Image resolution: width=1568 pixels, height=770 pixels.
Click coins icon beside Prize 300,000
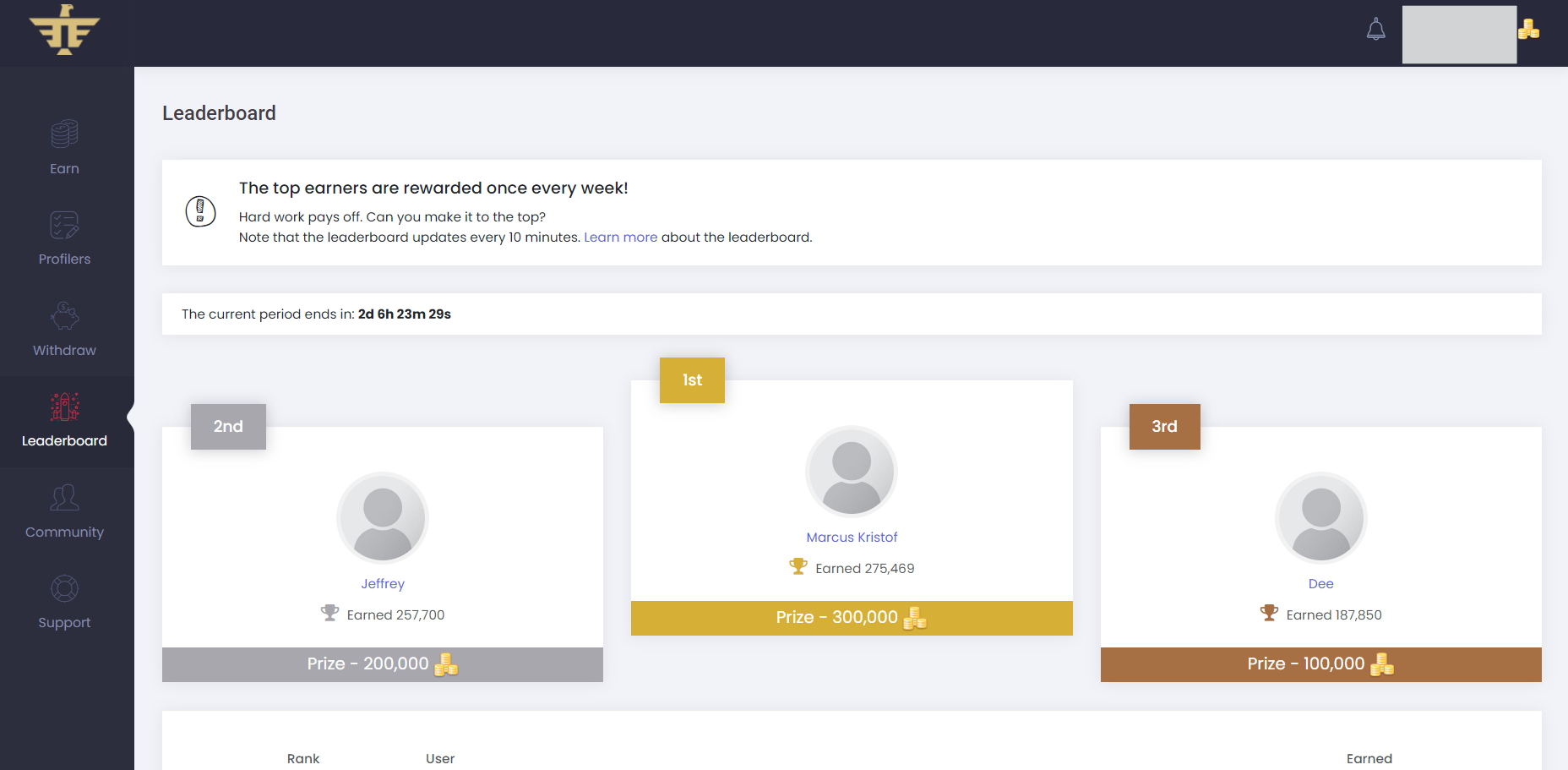915,618
